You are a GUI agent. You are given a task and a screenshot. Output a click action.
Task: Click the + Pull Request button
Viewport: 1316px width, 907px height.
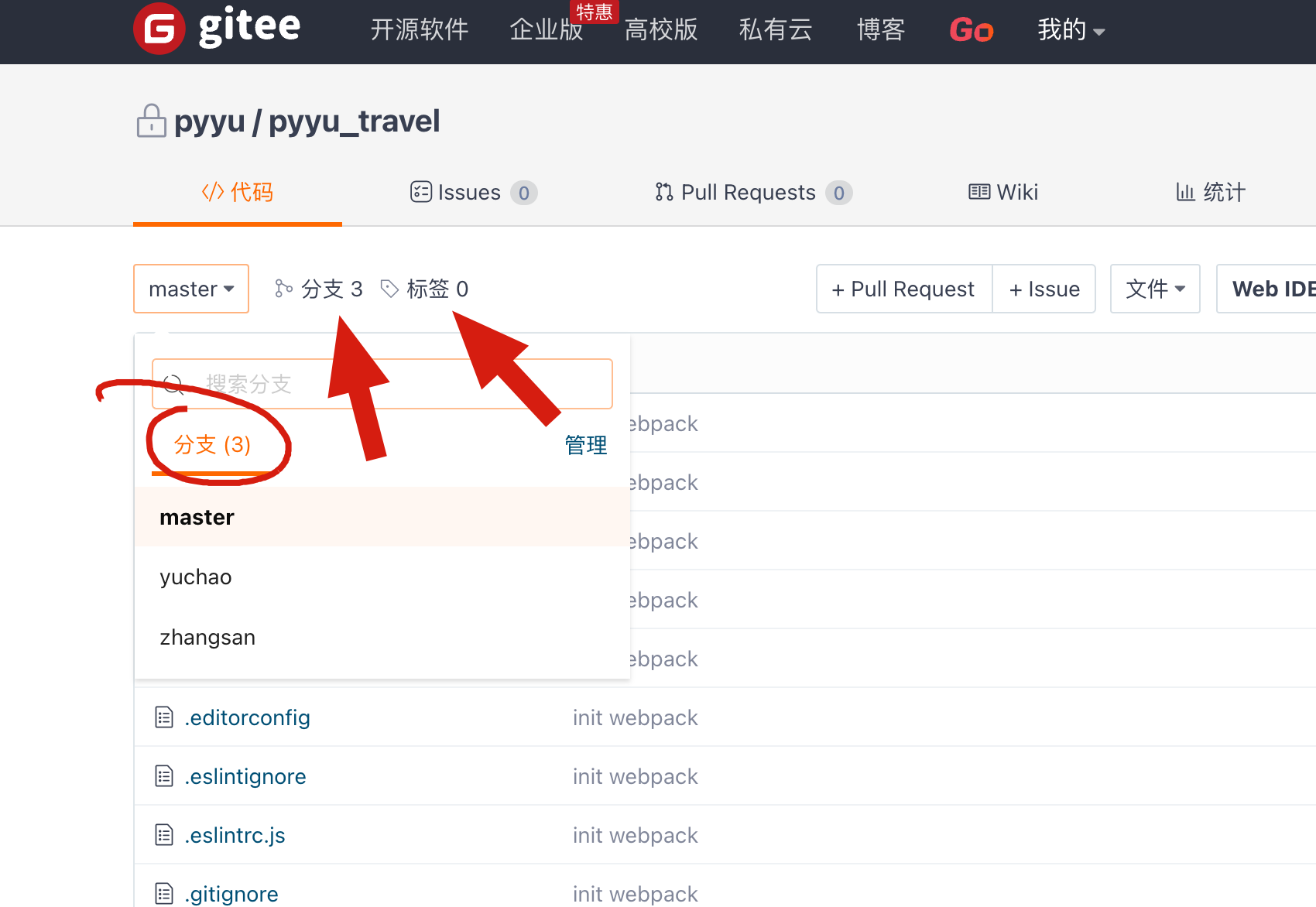903,289
